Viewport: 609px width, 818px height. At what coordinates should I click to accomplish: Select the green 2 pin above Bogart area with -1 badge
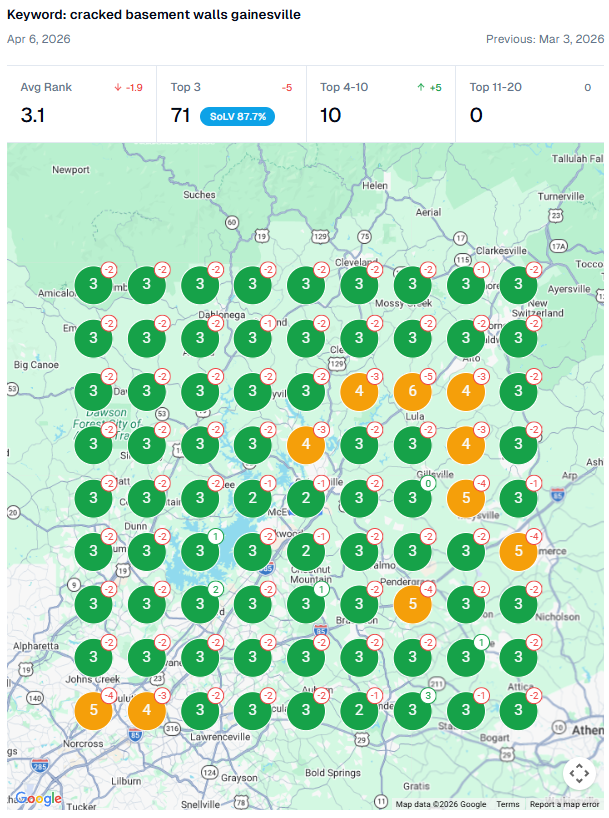(359, 710)
